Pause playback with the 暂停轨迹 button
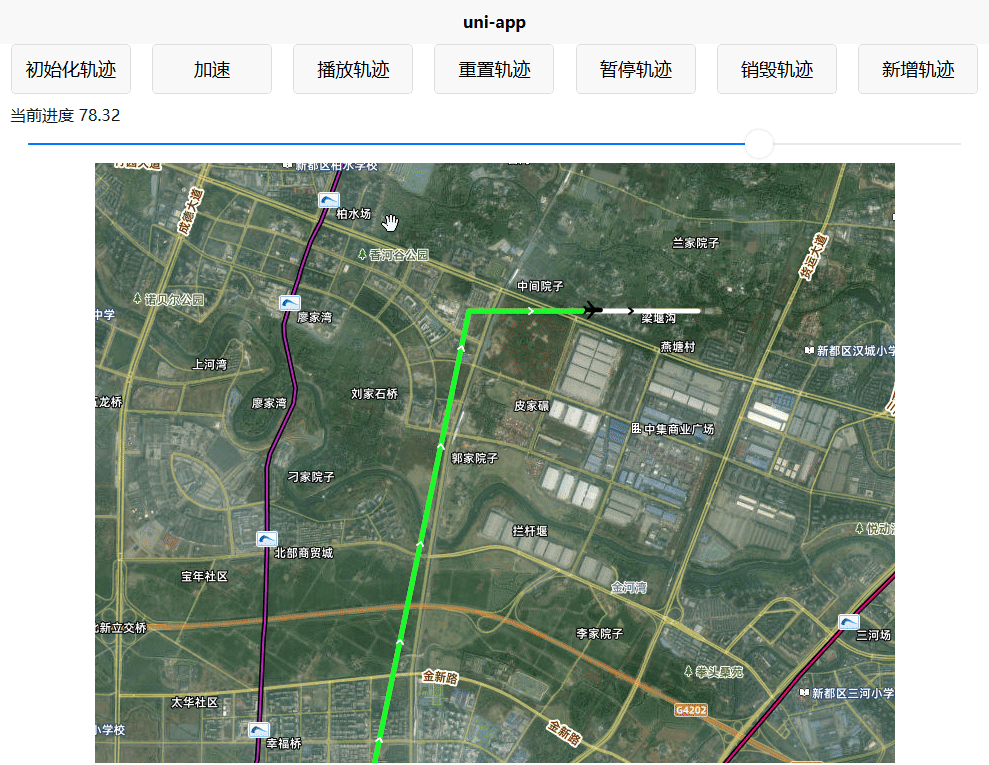This screenshot has width=989, height=765. [635, 68]
